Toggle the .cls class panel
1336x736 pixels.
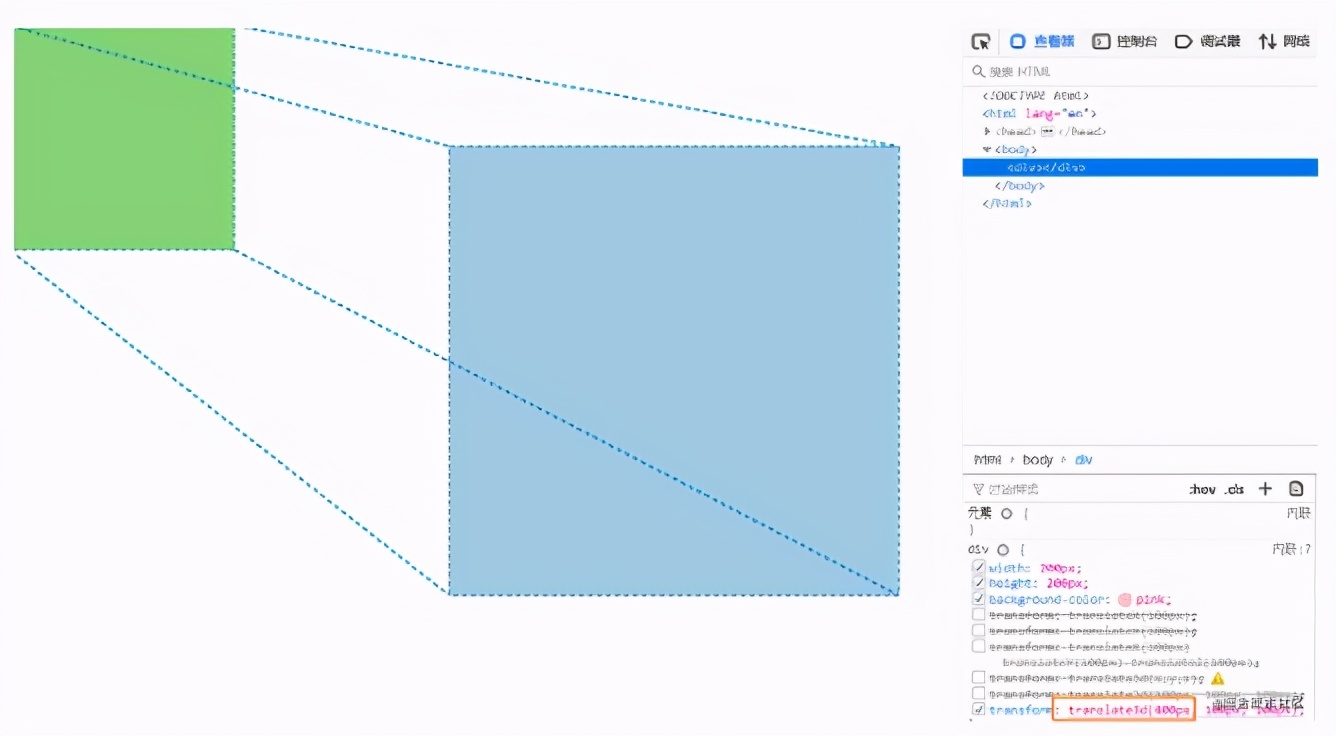pos(1236,489)
